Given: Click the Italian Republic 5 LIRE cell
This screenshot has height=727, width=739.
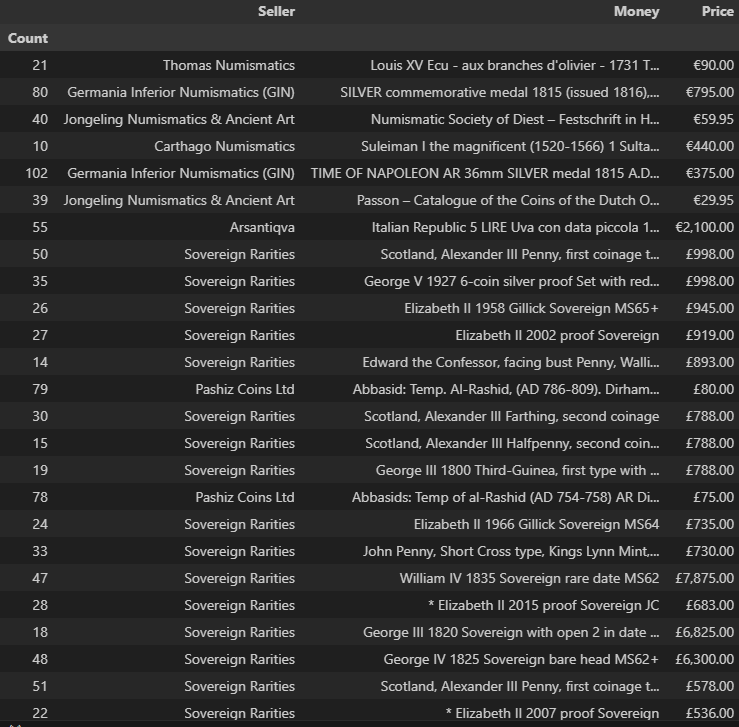Looking at the screenshot, I should pyautogui.click(x=515, y=227).
